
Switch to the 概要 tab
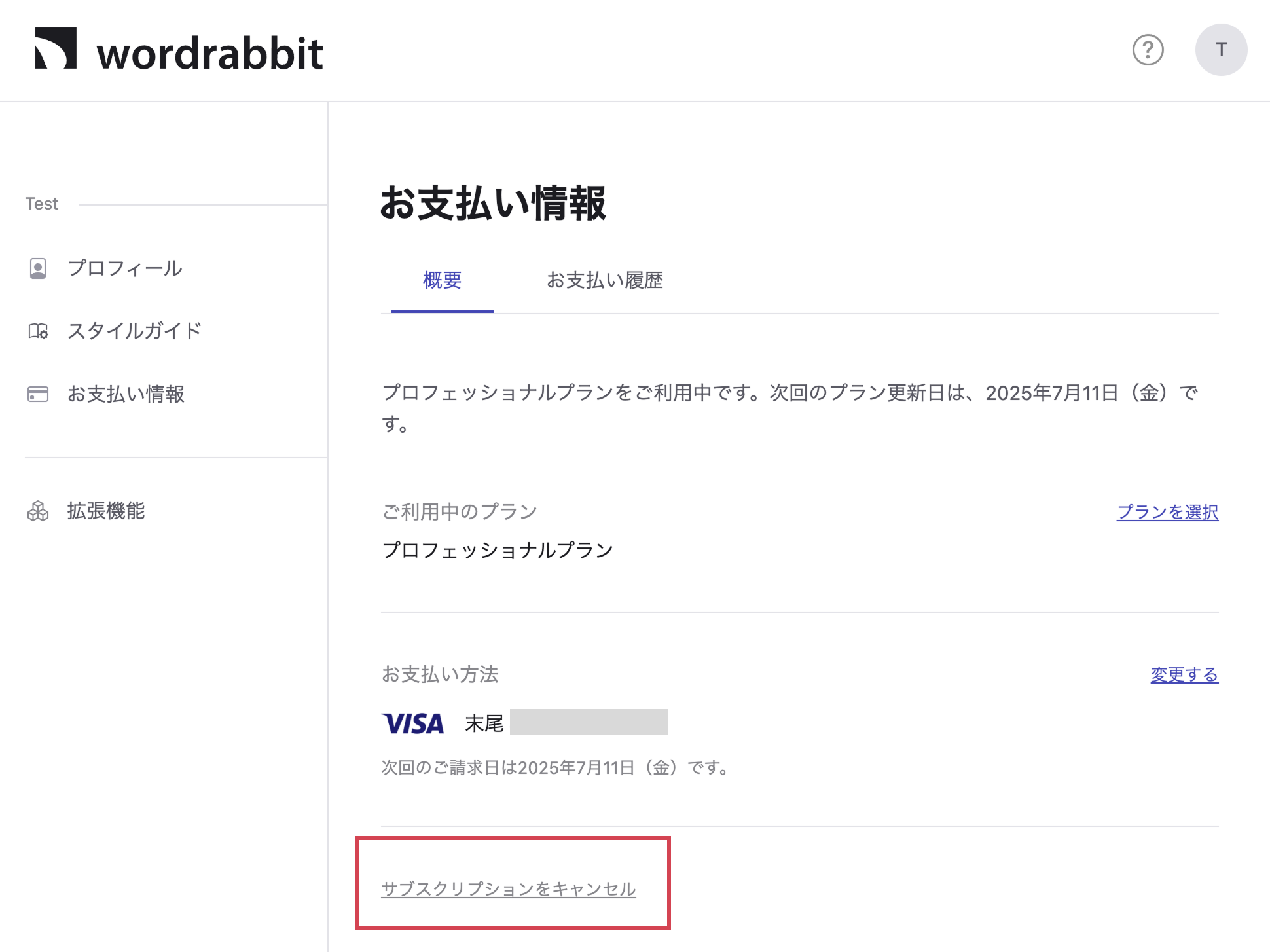tap(443, 280)
